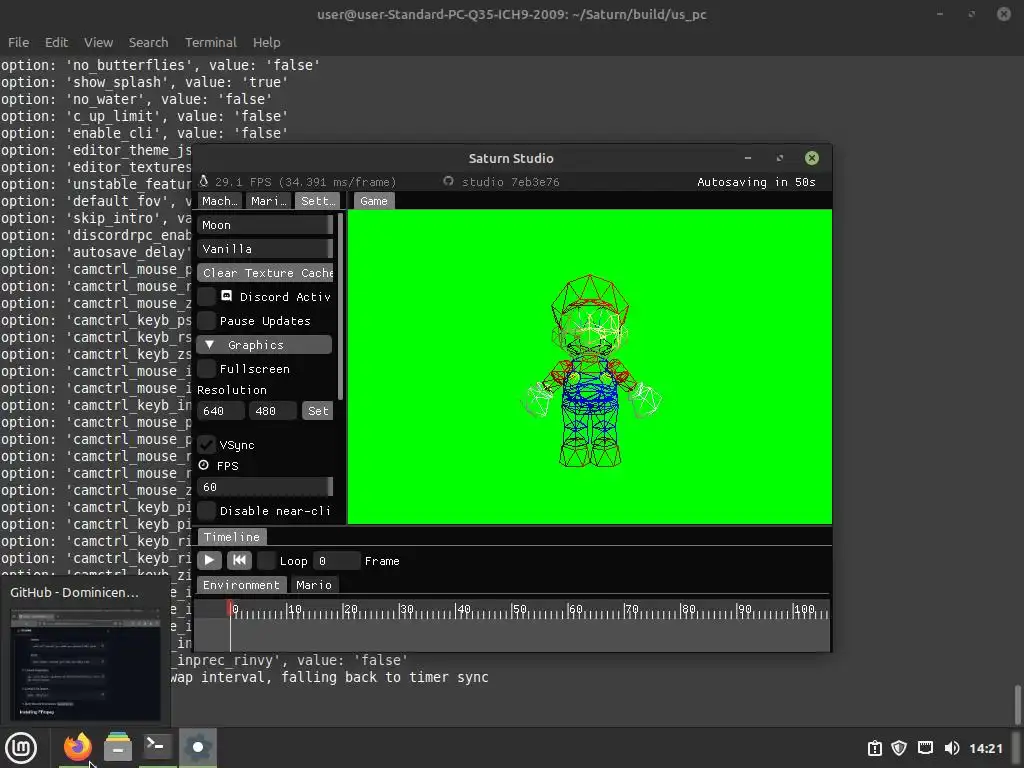Click the 'Autosaving in 50s' status text

pyautogui.click(x=756, y=182)
